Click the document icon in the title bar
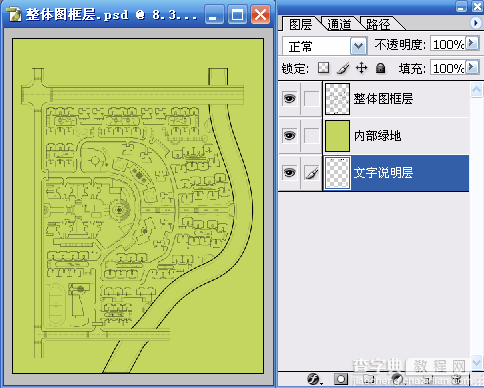The width and height of the screenshot is (484, 388). pyautogui.click(x=14, y=15)
